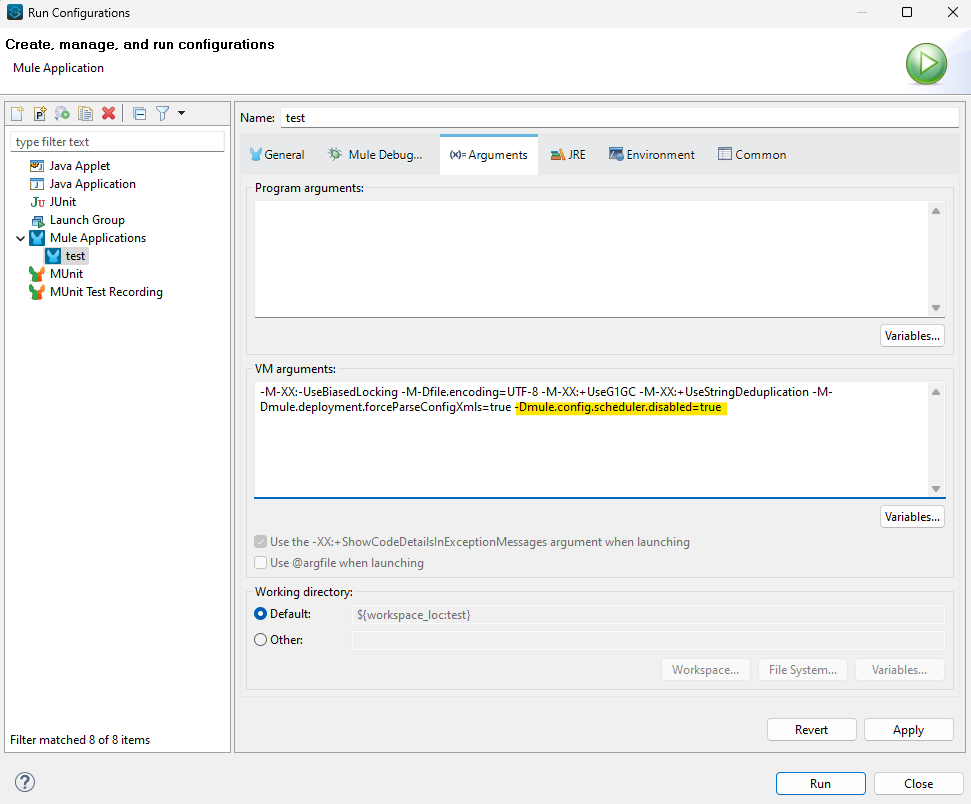Click the JUnit icon in tree

tap(37, 202)
